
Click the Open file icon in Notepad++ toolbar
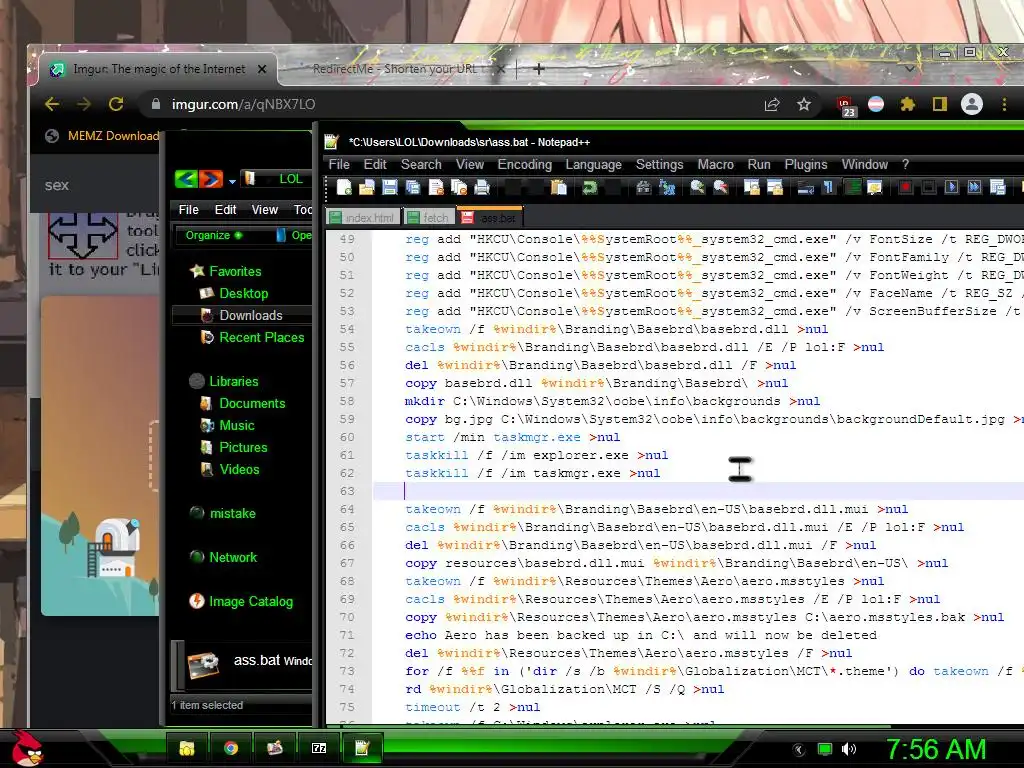click(x=366, y=188)
